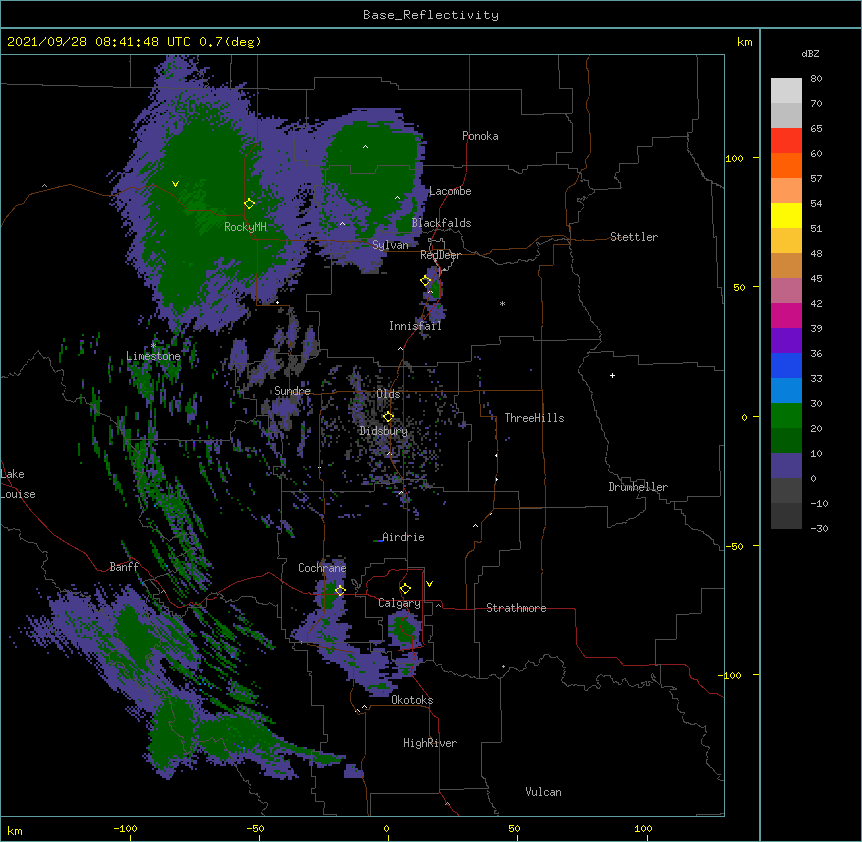Click the Vulcan city label
Screen dimensions: 862x842
pos(543,792)
